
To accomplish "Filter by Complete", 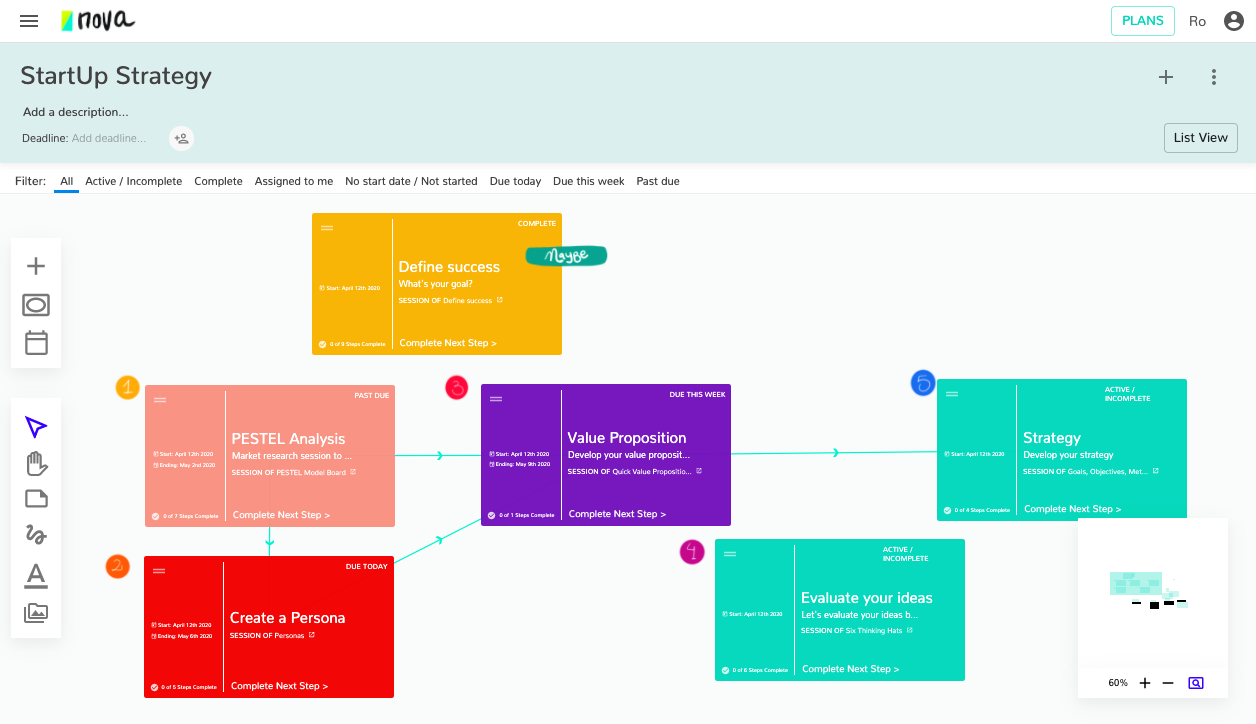I will 218,181.
